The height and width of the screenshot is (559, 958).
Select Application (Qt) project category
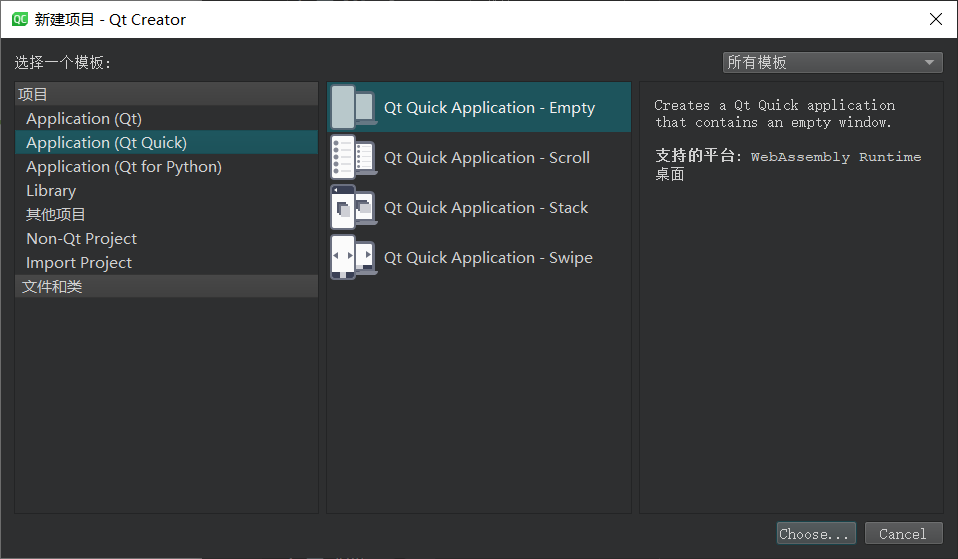84,119
